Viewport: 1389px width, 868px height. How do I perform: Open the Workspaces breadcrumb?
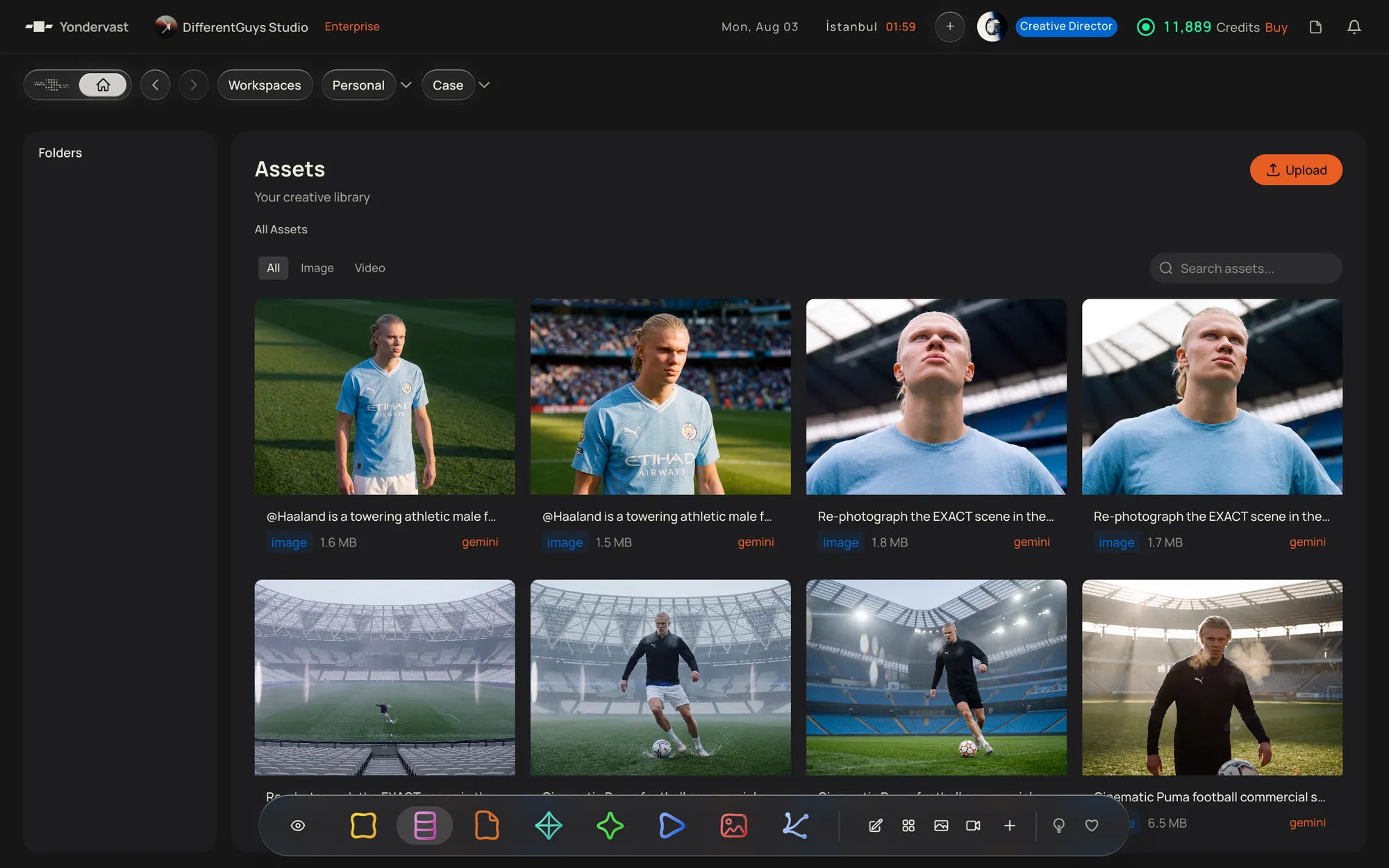[265, 85]
